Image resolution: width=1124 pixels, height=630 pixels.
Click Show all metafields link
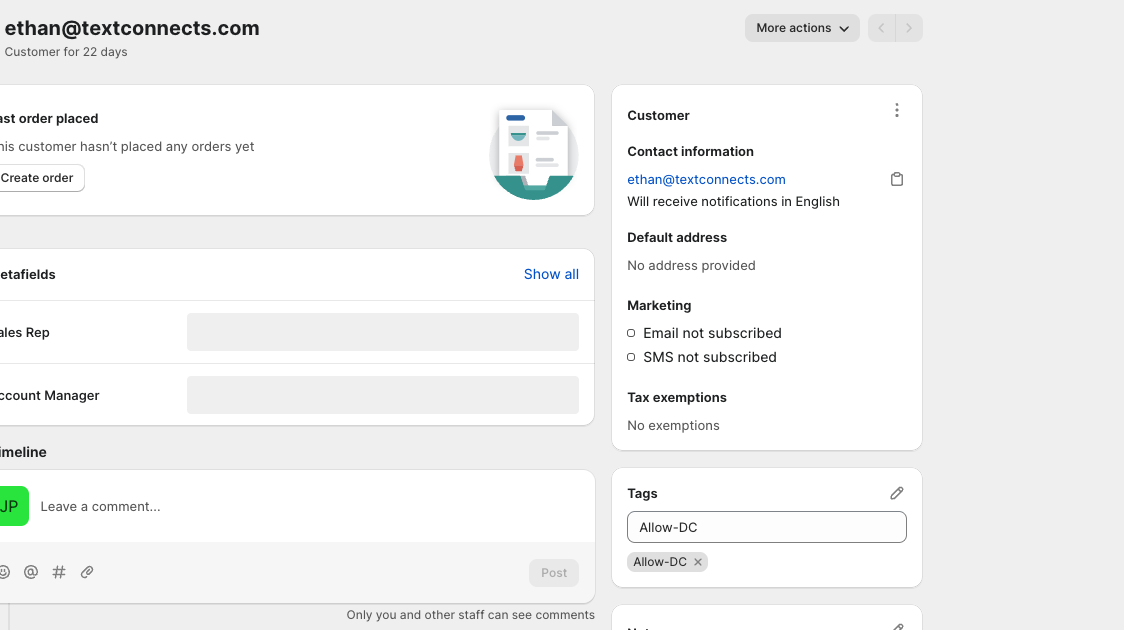click(551, 274)
